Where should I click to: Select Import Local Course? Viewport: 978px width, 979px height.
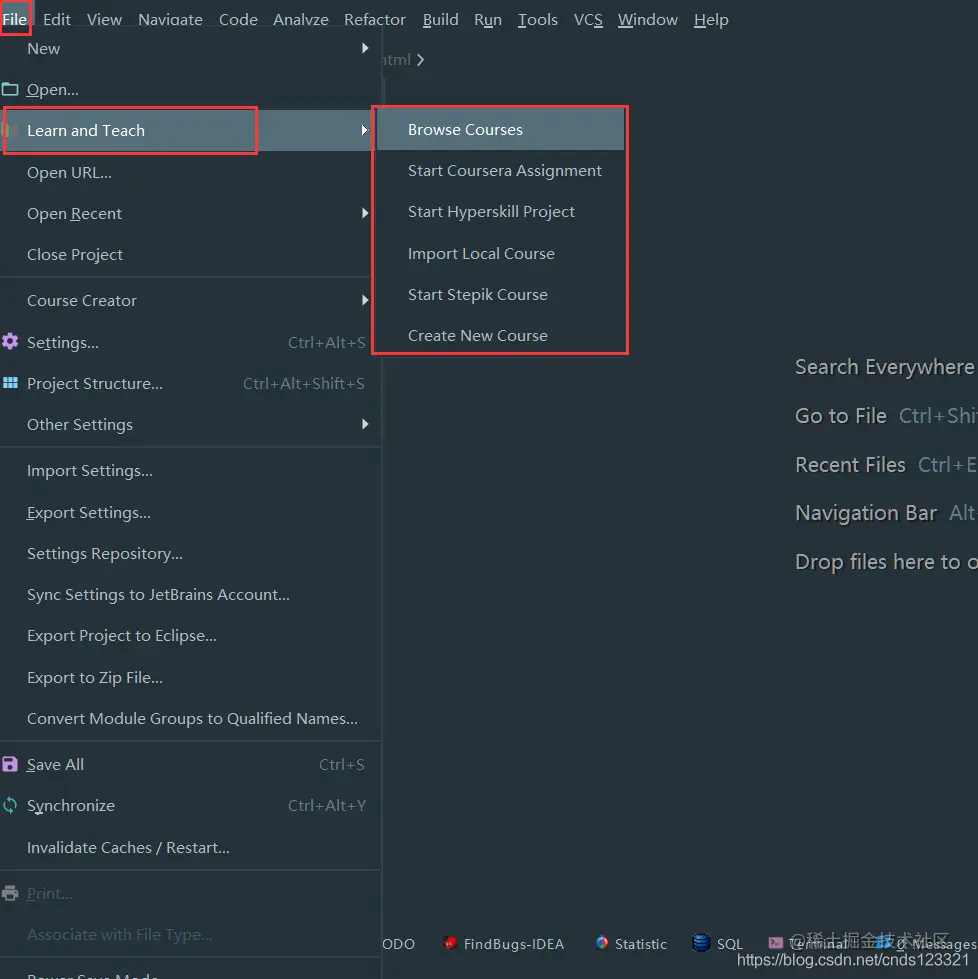click(x=500, y=253)
